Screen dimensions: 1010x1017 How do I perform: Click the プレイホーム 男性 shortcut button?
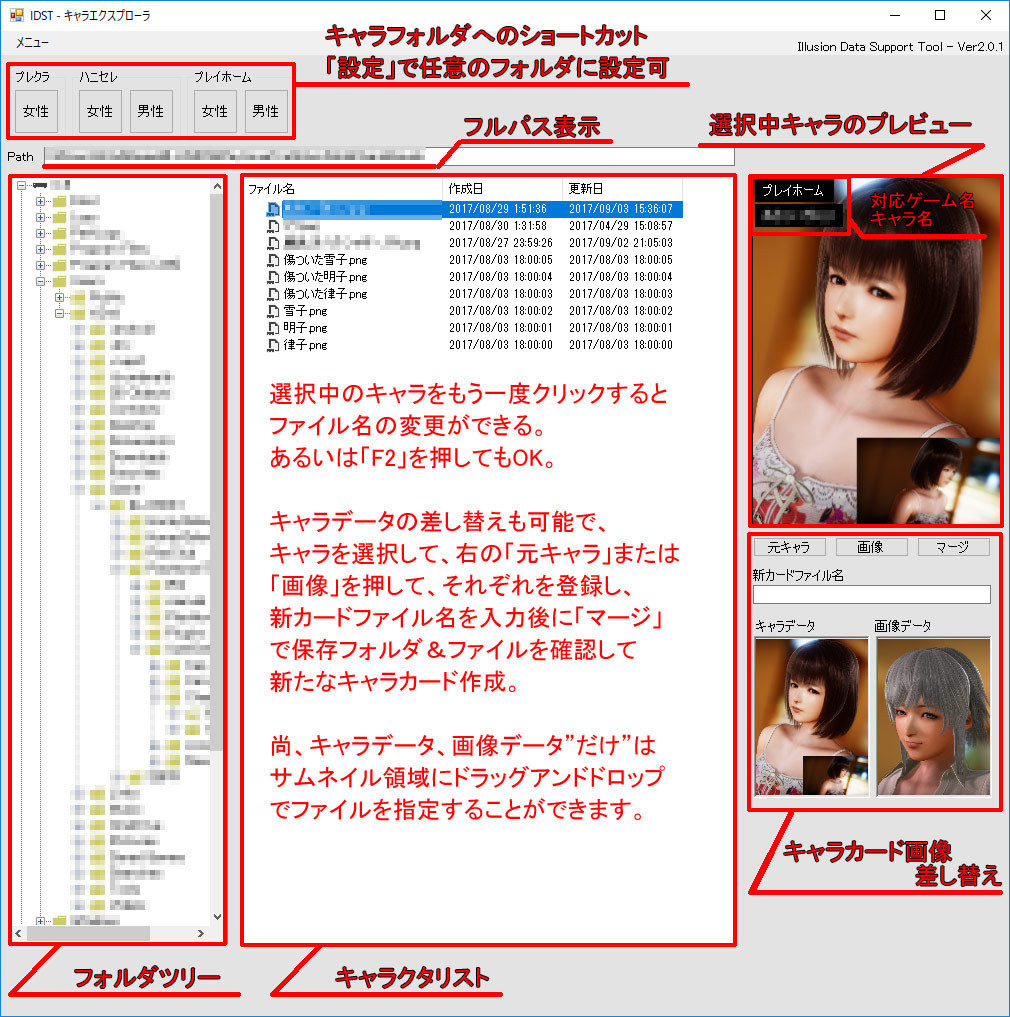[266, 112]
